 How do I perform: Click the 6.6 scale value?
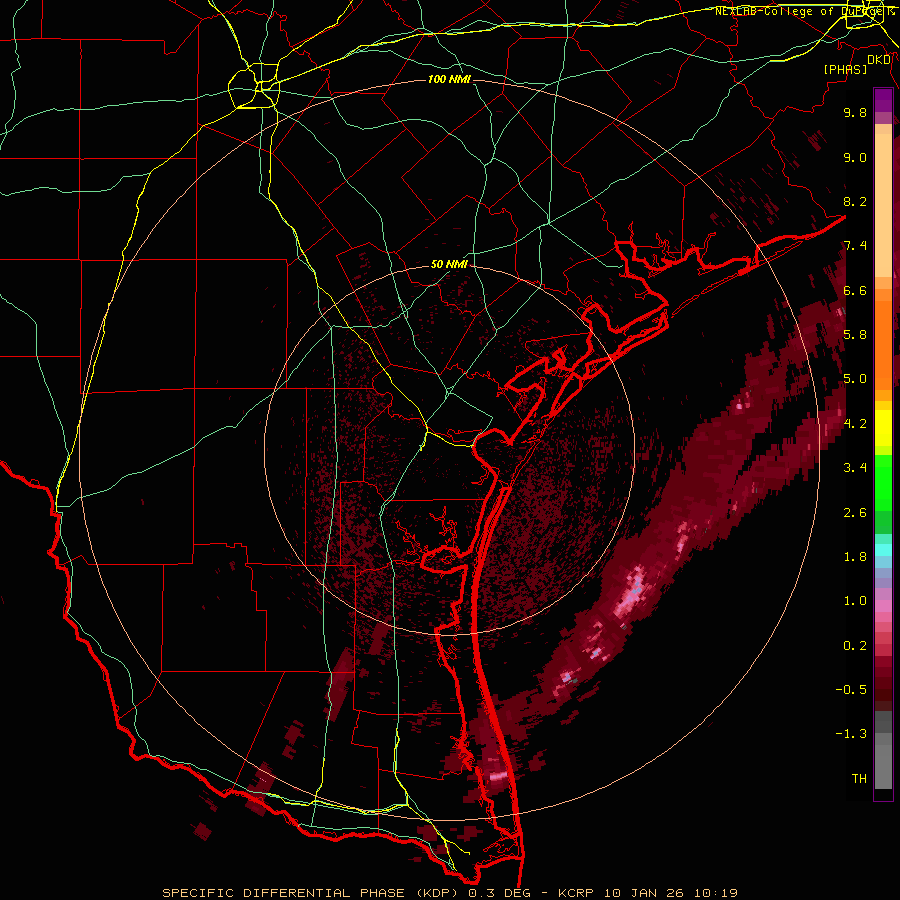(x=855, y=290)
